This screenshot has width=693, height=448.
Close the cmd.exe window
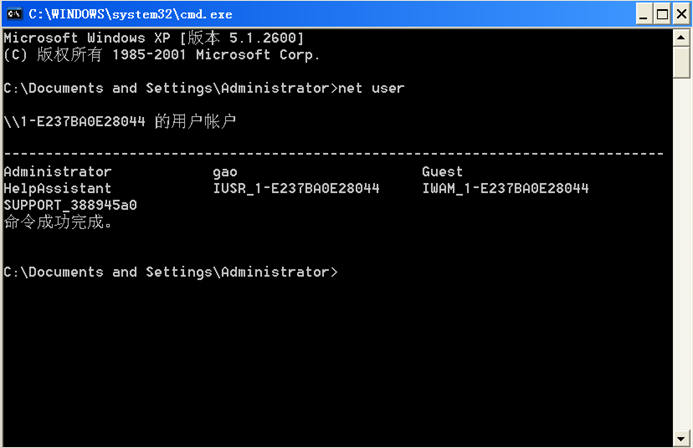tap(682, 14)
